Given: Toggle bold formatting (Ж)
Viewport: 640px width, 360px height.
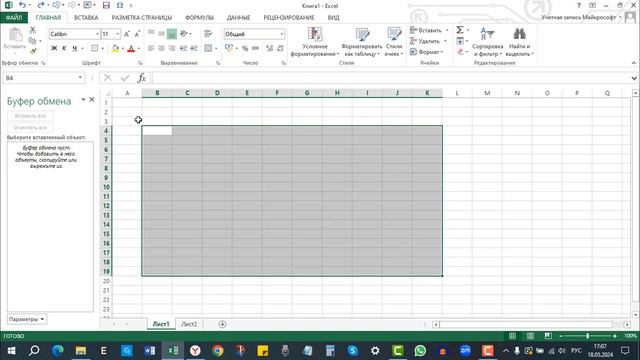Looking at the screenshot, I should (x=54, y=48).
